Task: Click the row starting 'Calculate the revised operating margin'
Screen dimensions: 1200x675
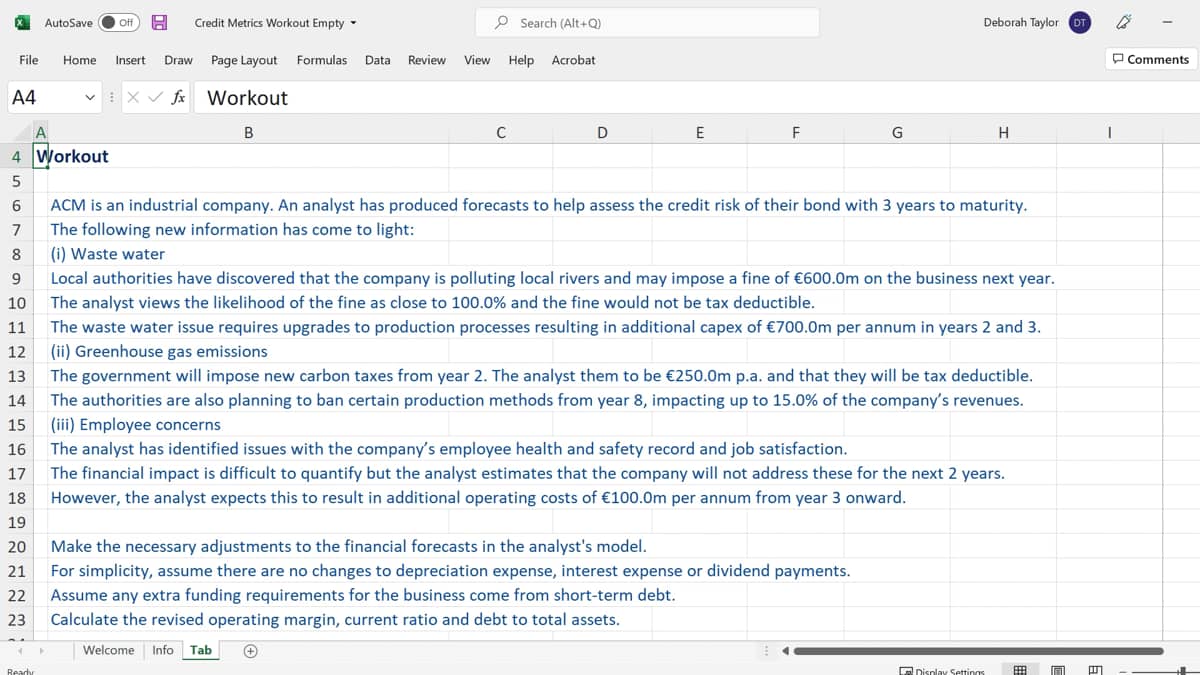Action: click(335, 619)
